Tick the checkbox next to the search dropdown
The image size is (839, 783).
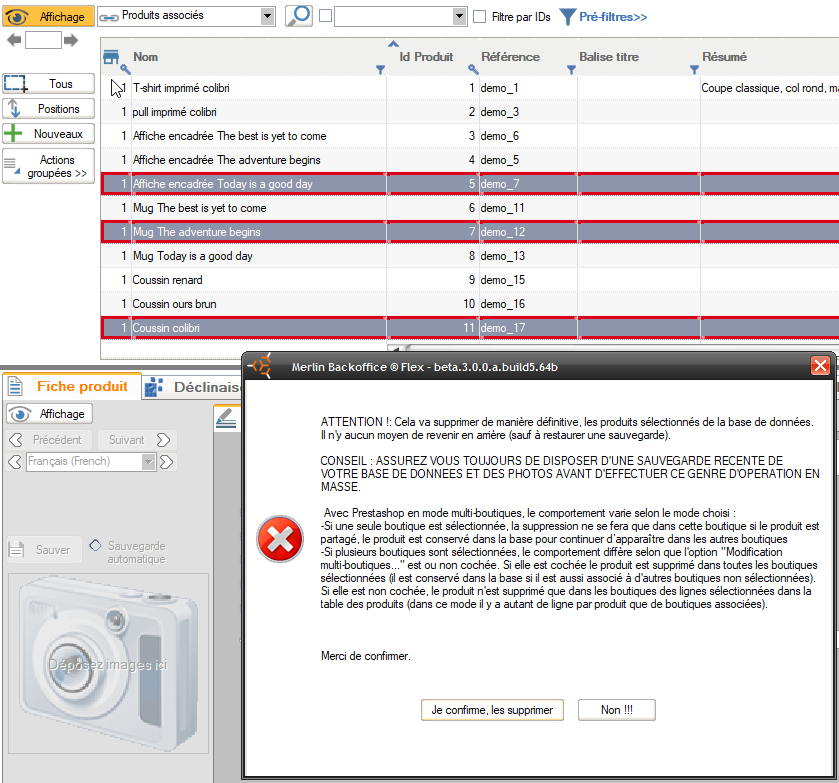coord(326,17)
